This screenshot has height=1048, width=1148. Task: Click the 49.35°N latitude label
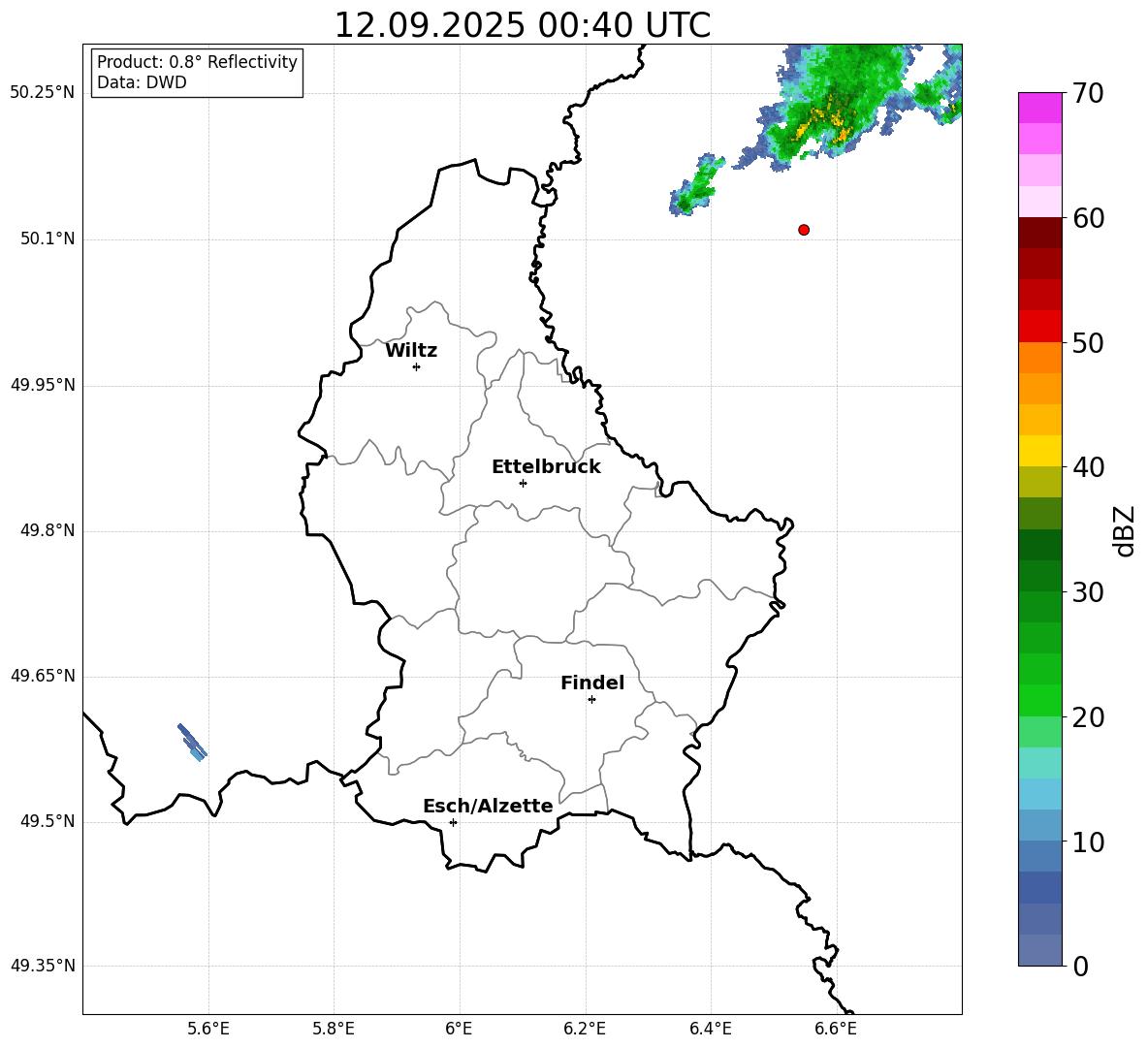point(43,966)
